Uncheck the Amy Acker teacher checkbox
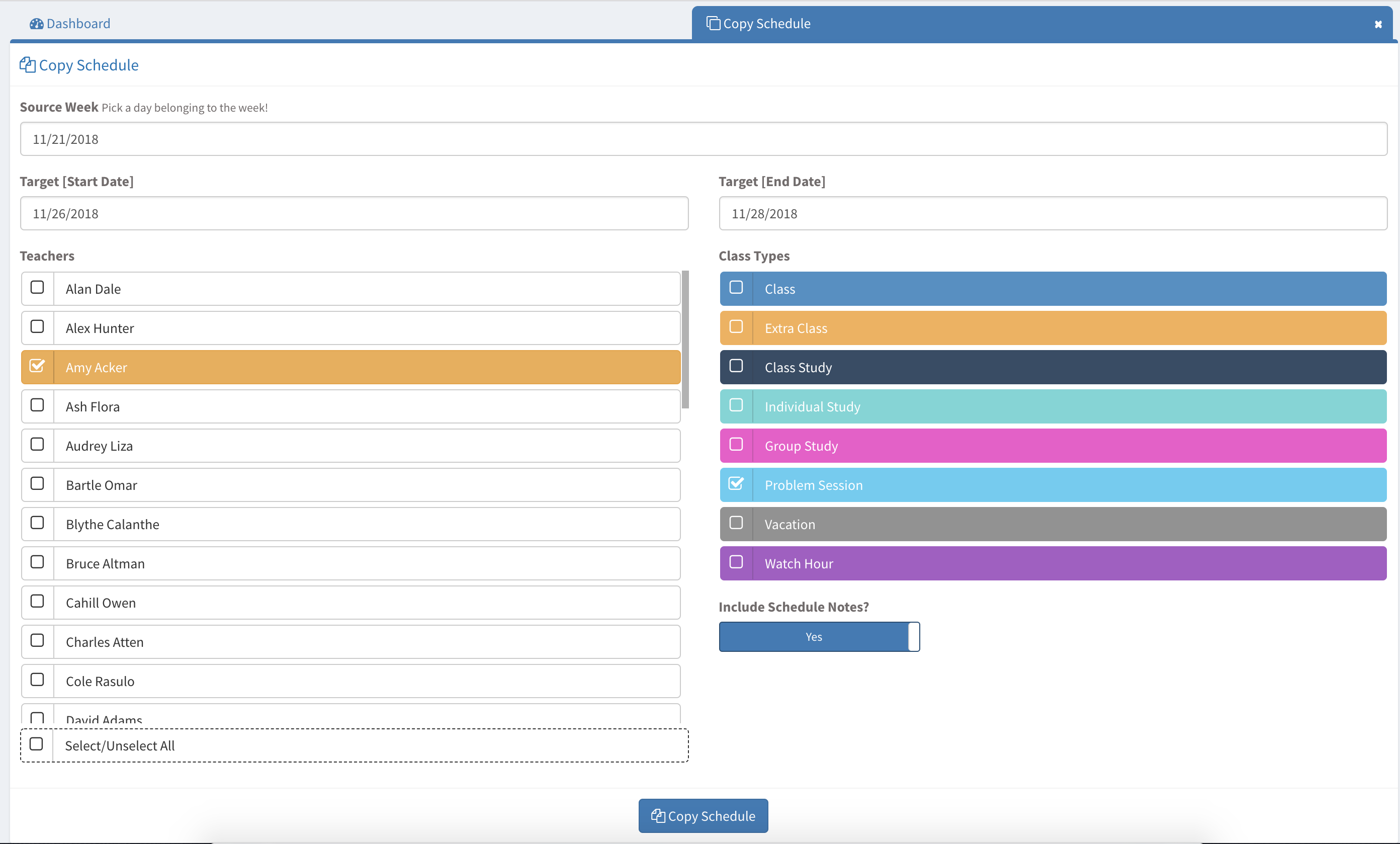Screen dimensions: 1400x844 [x=38, y=366]
